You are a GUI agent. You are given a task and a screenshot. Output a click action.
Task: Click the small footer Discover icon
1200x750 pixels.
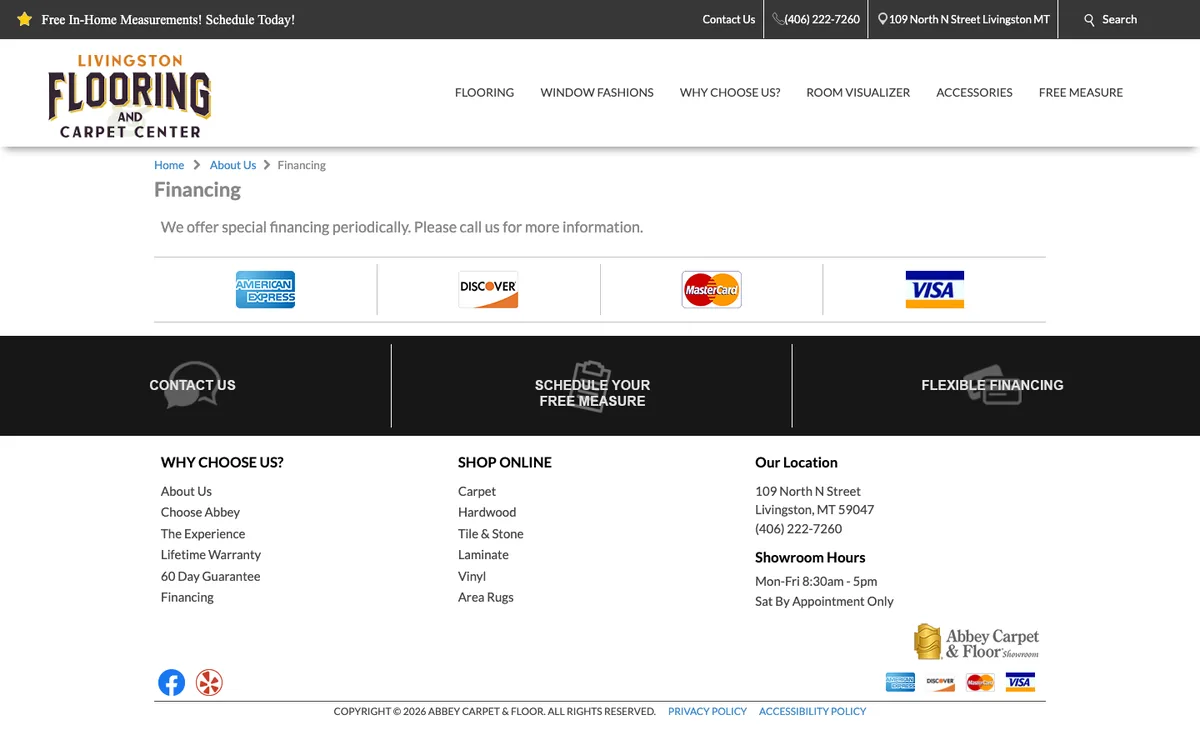coord(940,682)
